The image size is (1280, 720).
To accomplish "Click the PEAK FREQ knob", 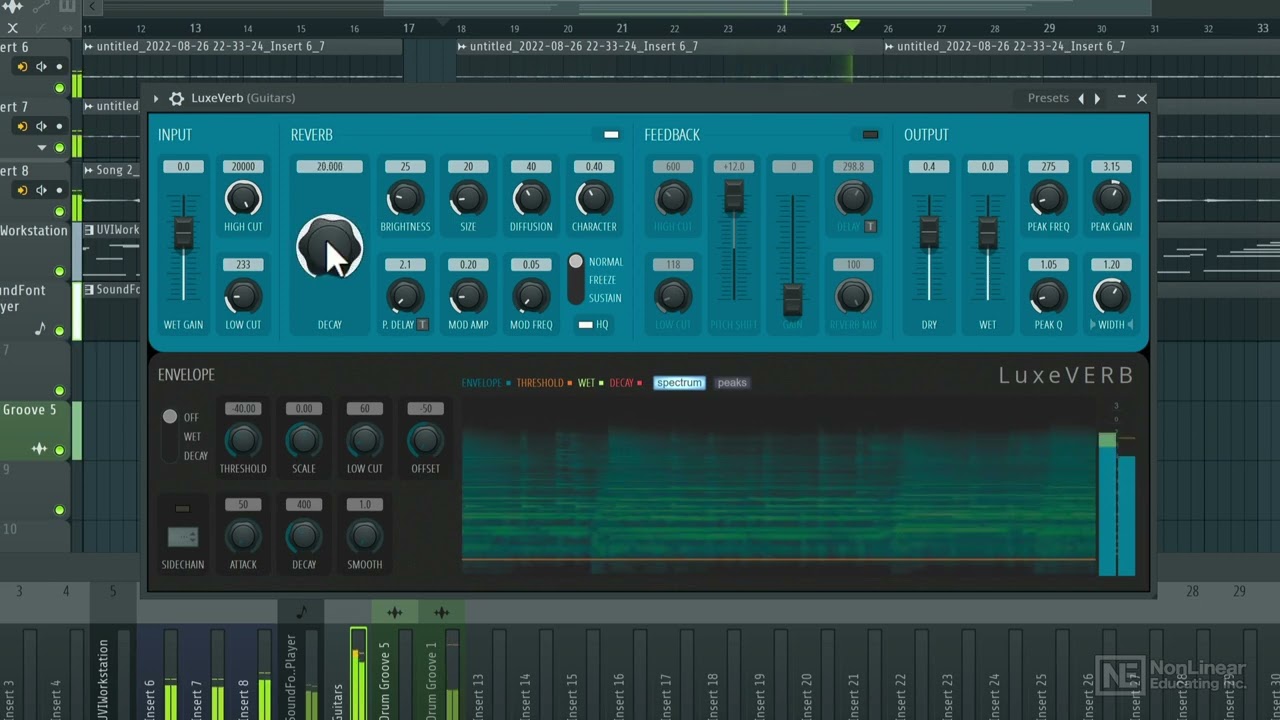I will 1048,198.
